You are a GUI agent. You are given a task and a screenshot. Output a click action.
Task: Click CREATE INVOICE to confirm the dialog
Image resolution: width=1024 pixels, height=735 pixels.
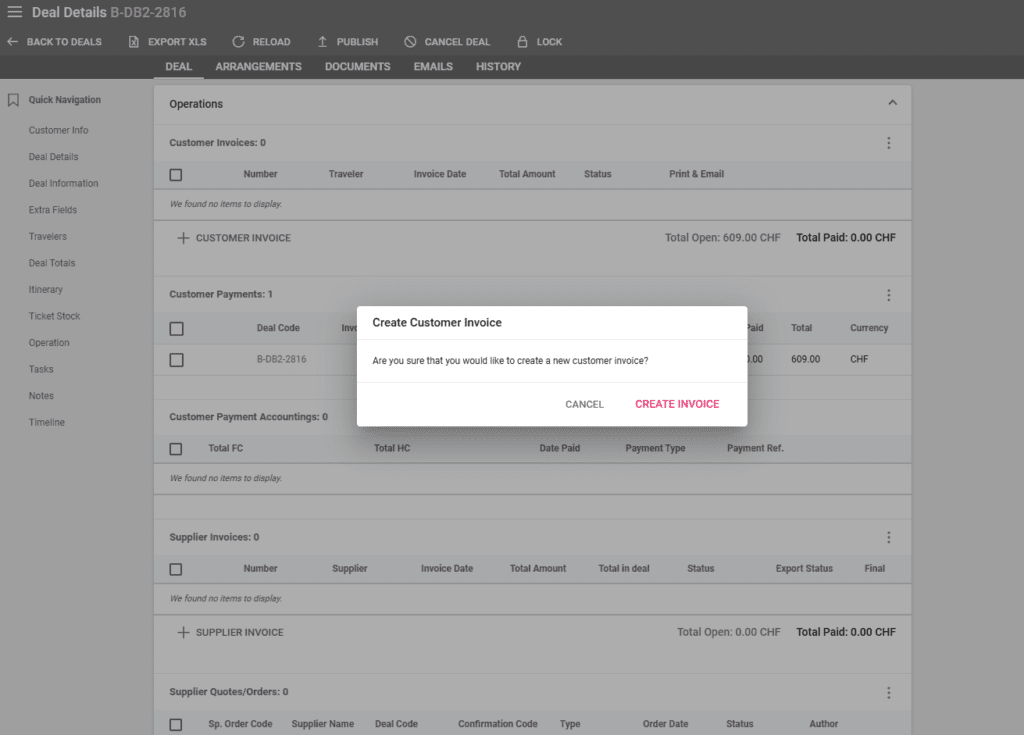point(677,404)
